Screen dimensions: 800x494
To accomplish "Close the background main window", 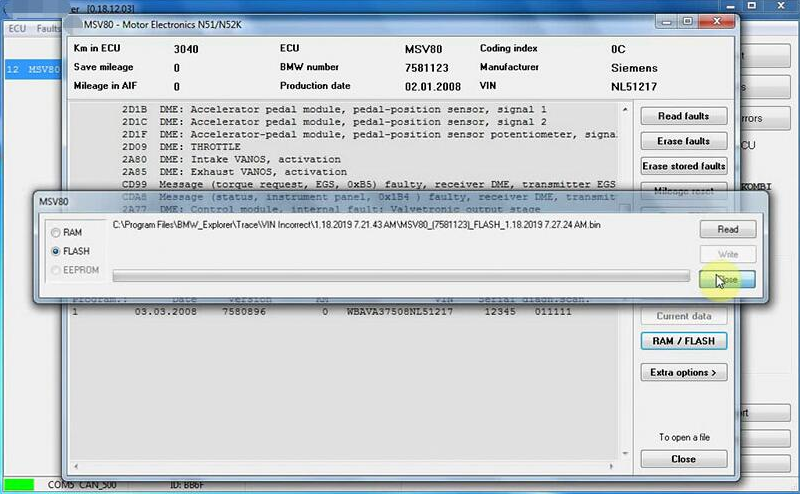I will coord(781,6).
